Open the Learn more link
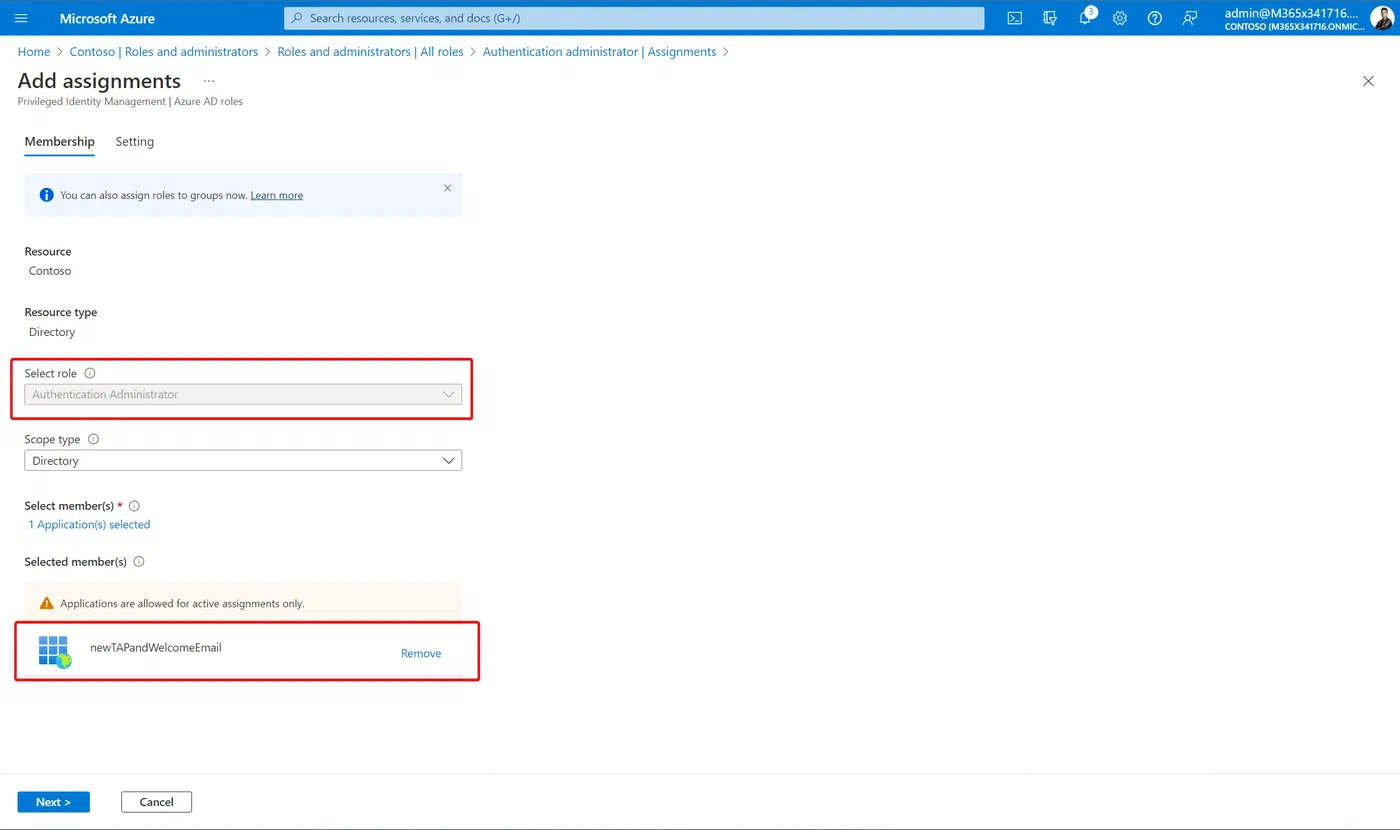Viewport: 1400px width, 830px height. coord(277,195)
